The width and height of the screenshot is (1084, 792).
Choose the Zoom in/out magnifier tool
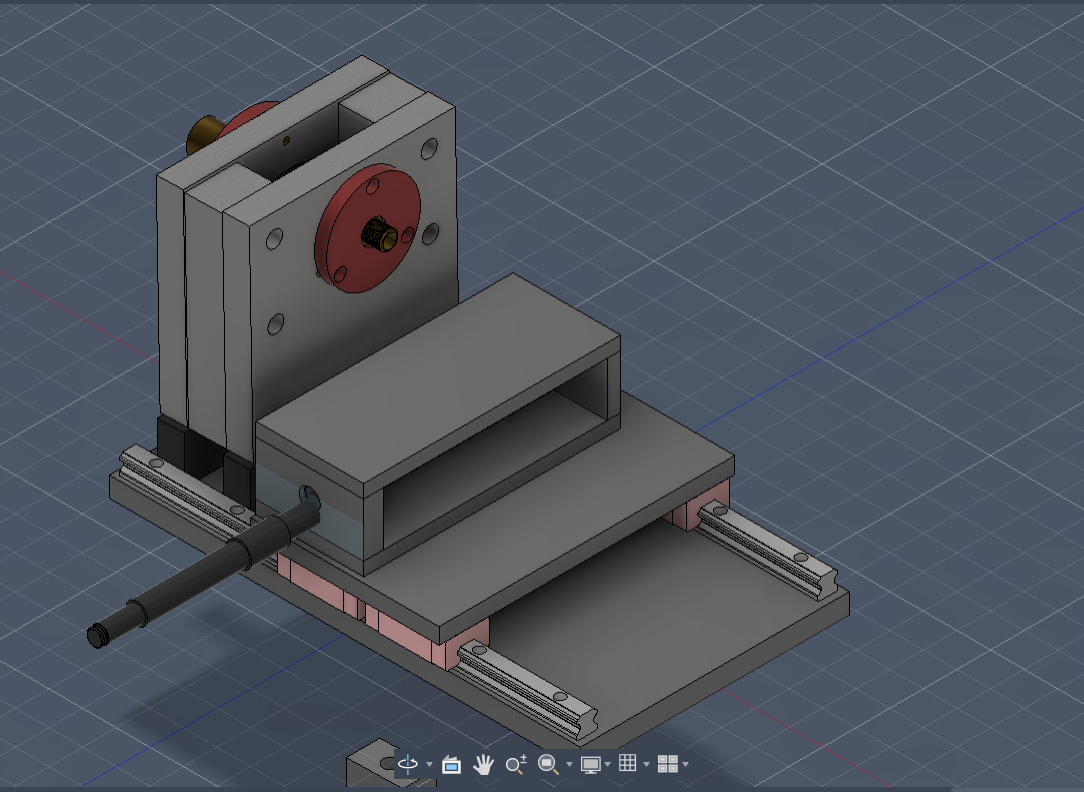pyautogui.click(x=516, y=764)
